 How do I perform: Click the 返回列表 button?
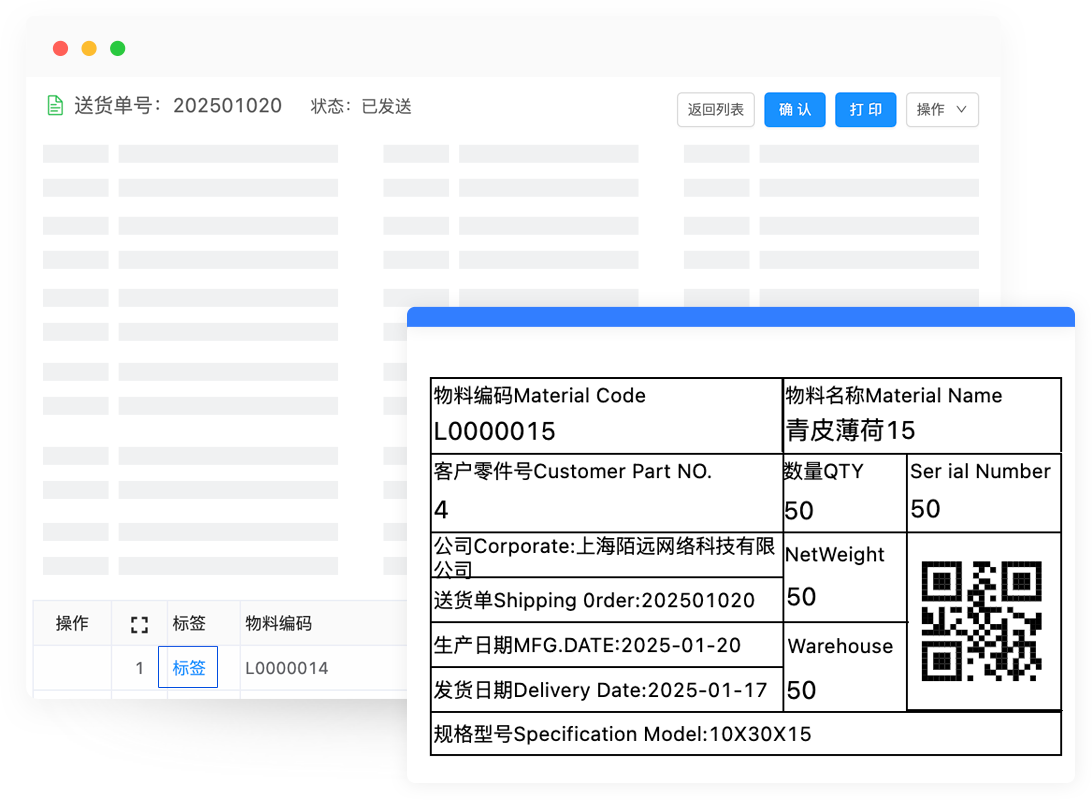pos(715,110)
